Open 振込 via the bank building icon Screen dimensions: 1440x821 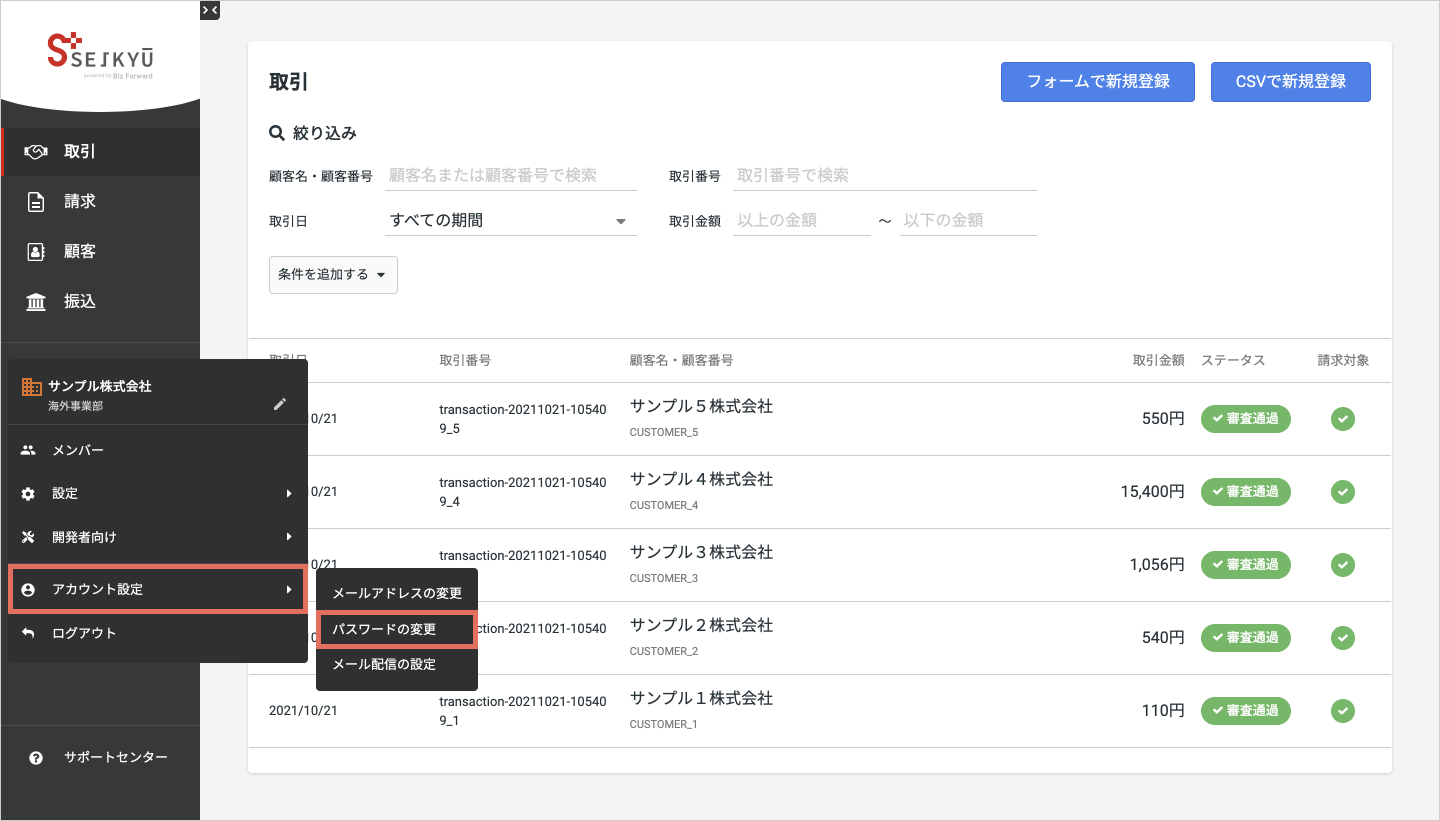36,302
